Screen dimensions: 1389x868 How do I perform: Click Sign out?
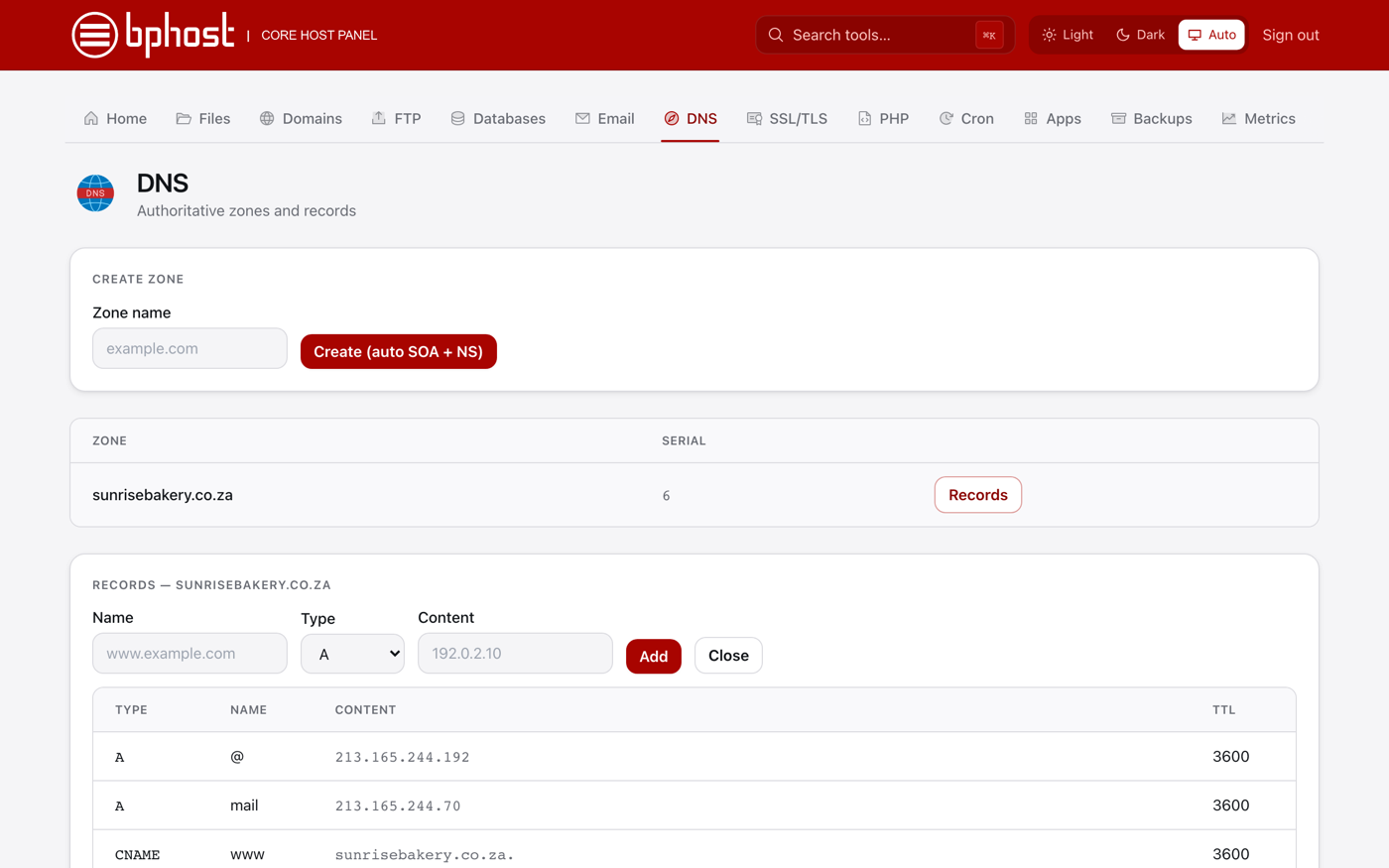pyautogui.click(x=1290, y=35)
